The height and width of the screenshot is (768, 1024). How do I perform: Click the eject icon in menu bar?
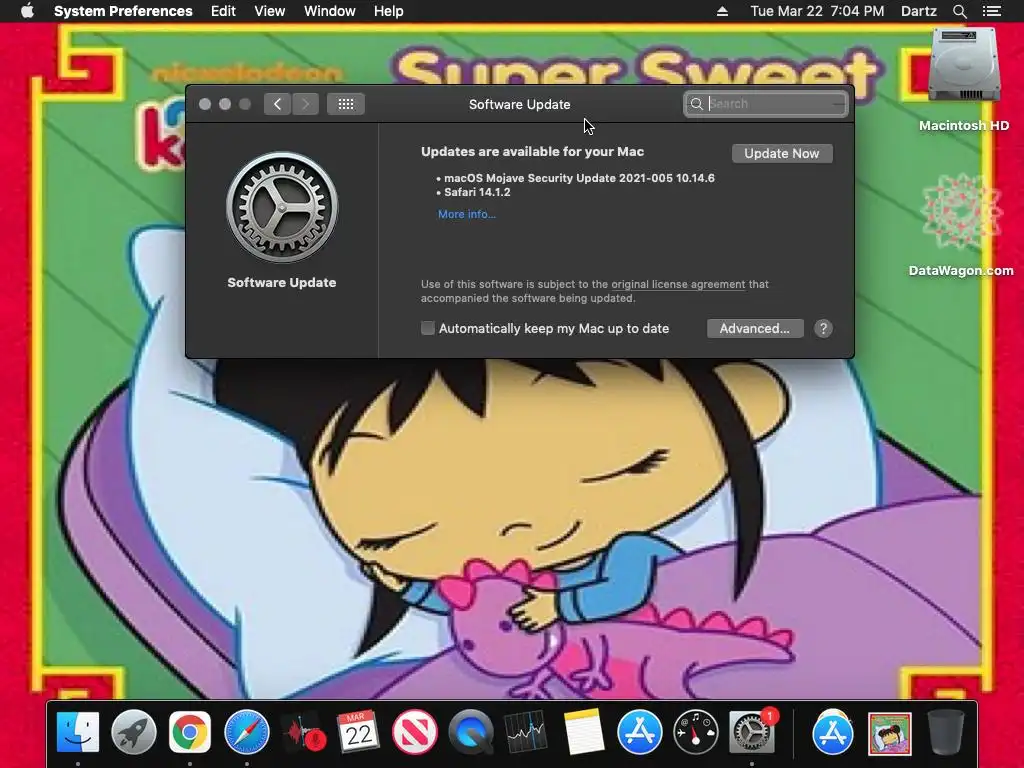(x=722, y=11)
